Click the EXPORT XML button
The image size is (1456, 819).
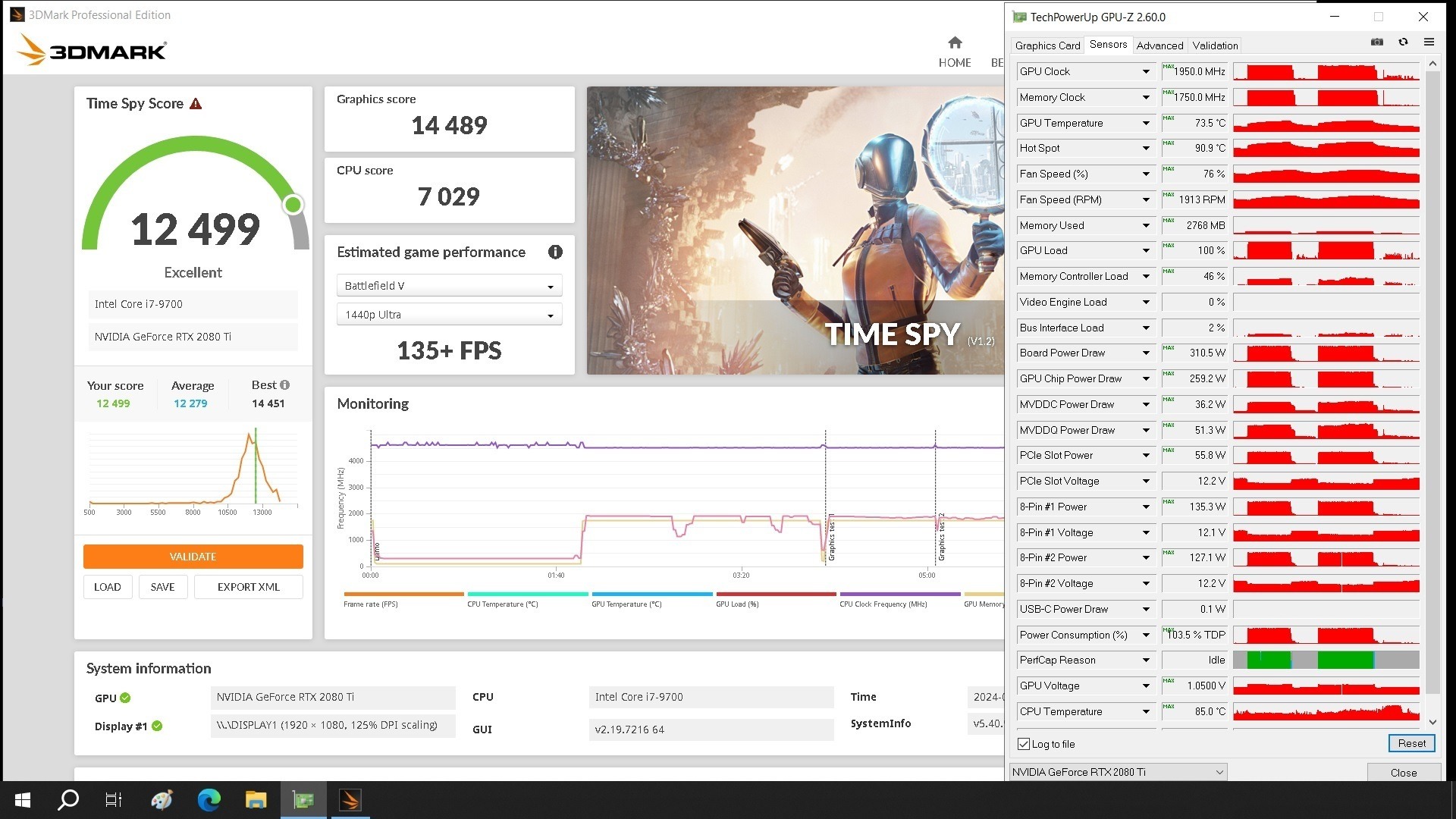coord(248,587)
